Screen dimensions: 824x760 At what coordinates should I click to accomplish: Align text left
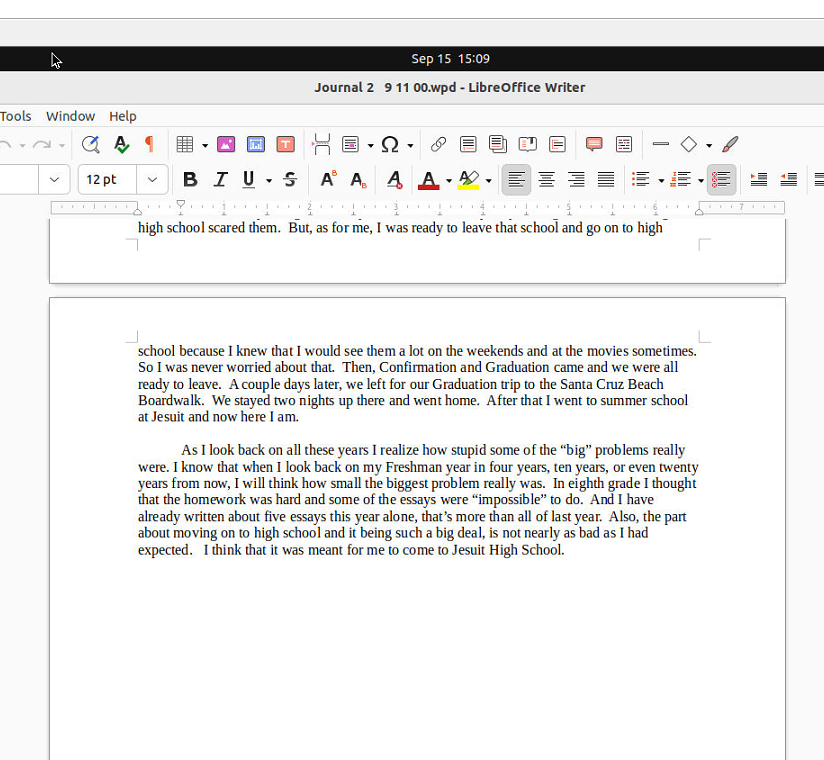click(517, 180)
